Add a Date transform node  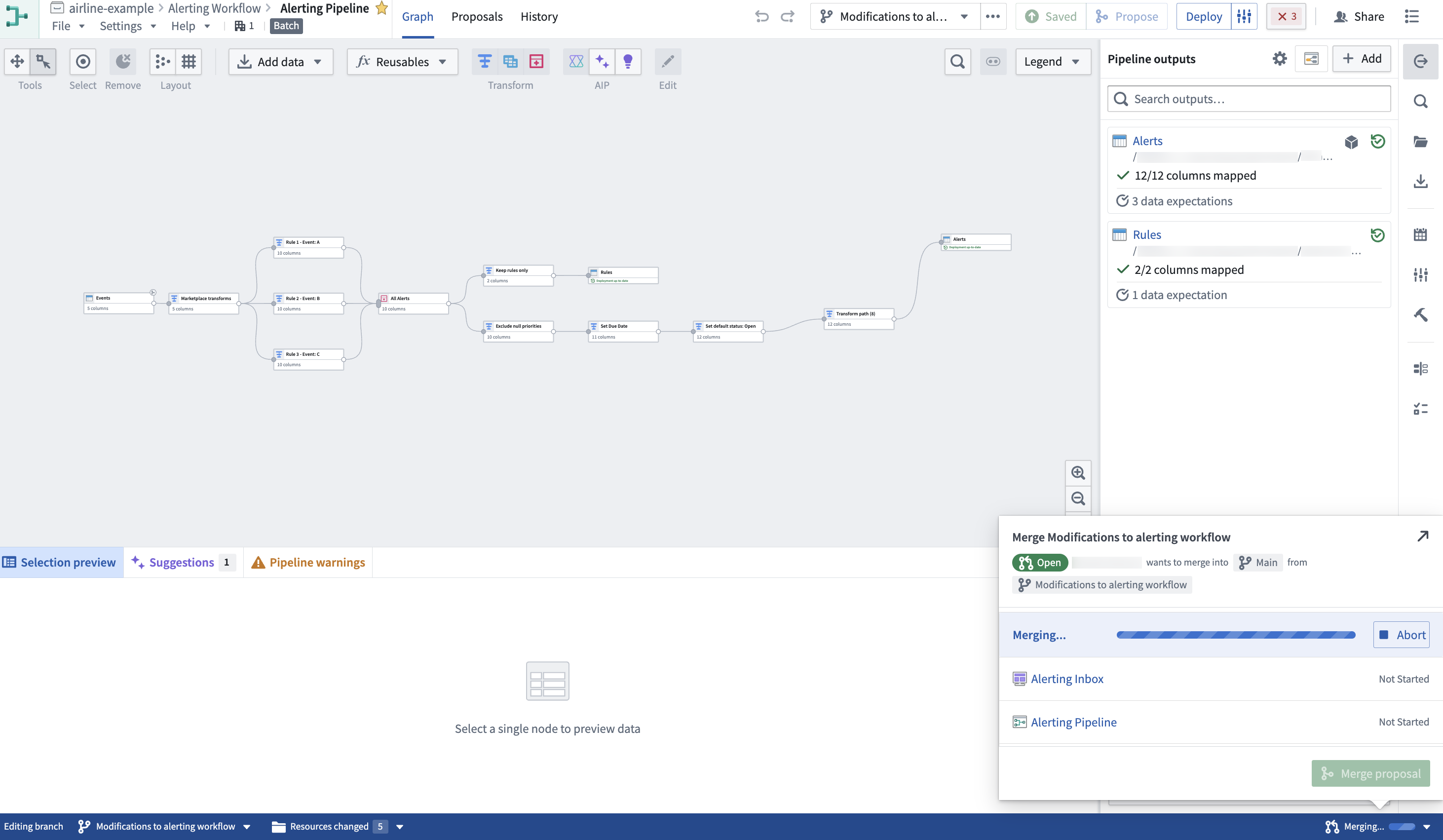click(x=536, y=61)
